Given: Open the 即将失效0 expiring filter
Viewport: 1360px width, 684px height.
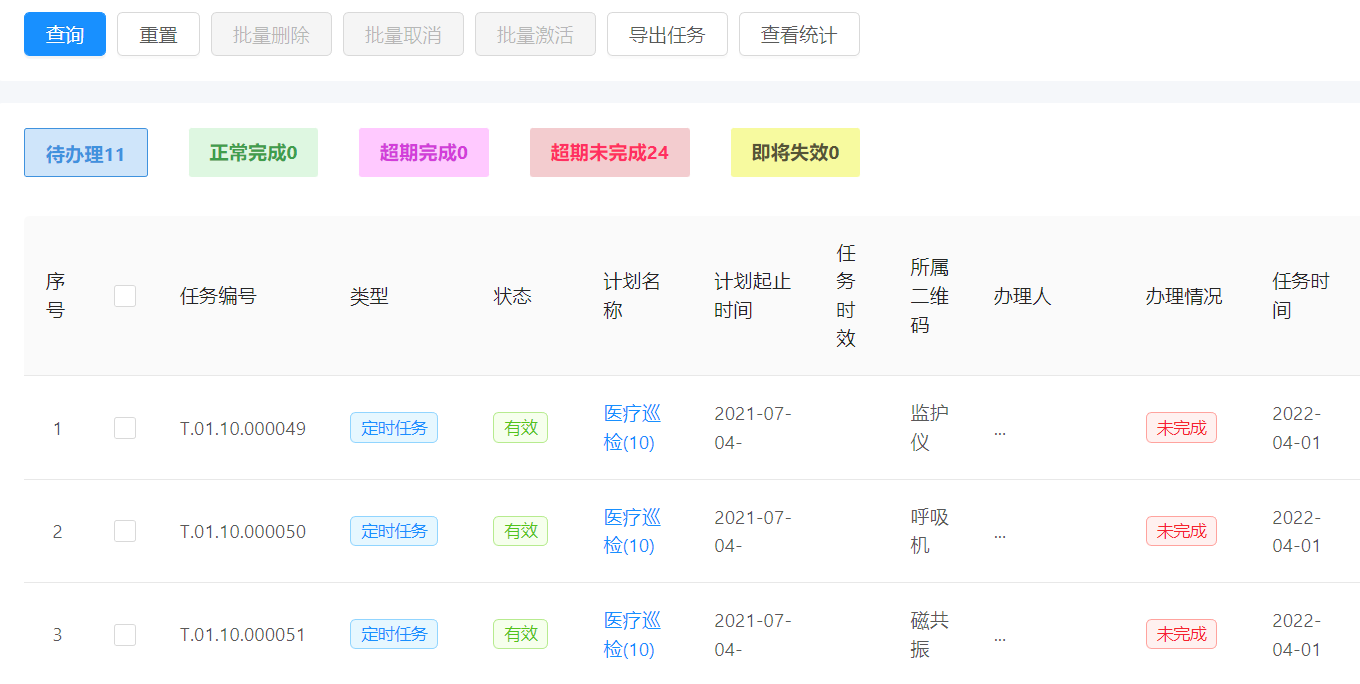Looking at the screenshot, I should [x=795, y=152].
